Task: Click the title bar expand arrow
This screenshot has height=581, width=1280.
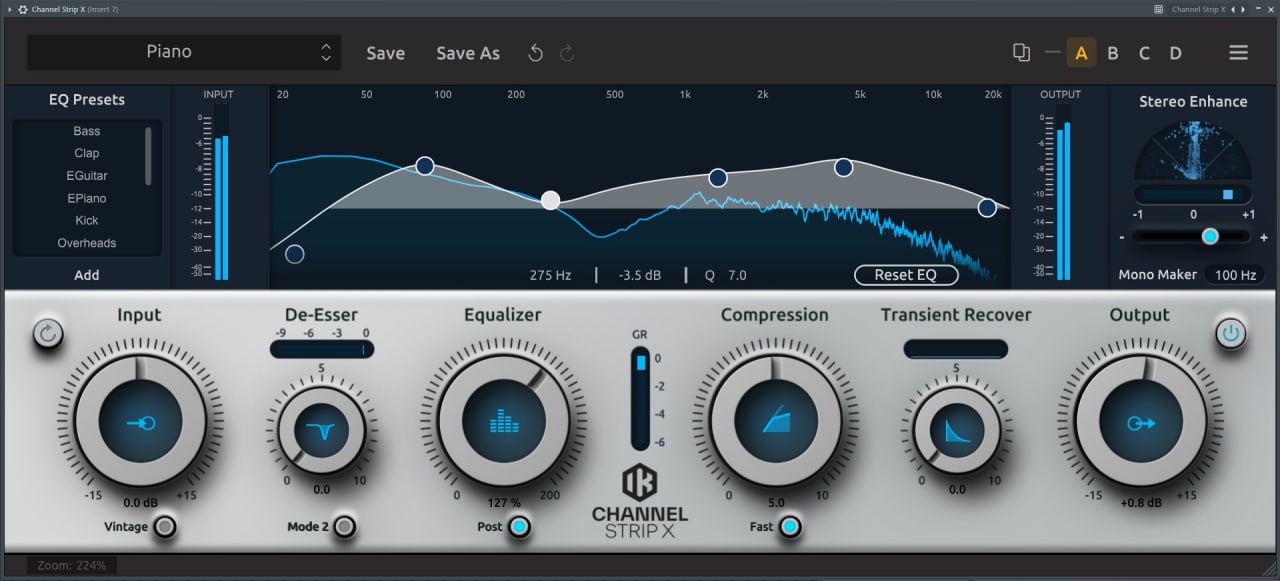Action: pos(9,9)
